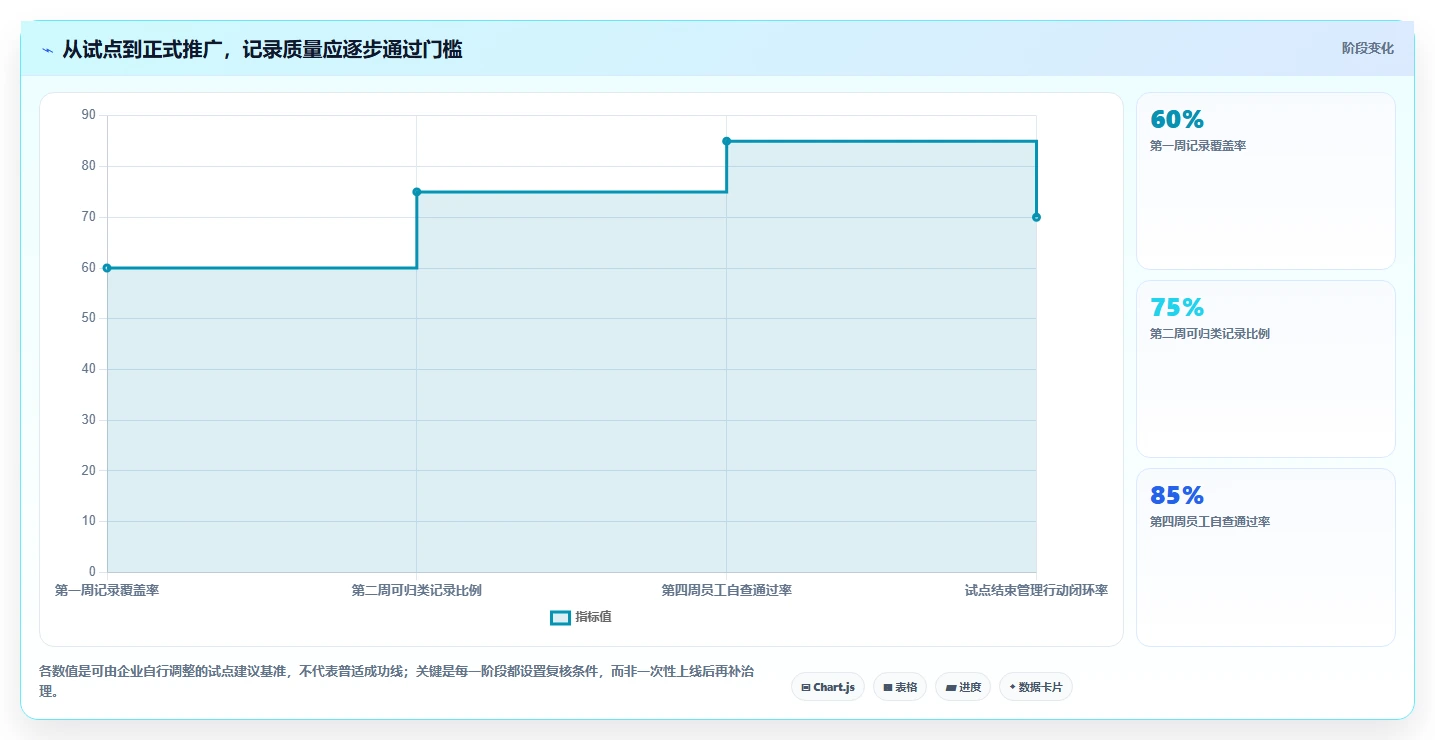The image size is (1435, 740).
Task: Click the y-axis value 90
Action: (89, 115)
